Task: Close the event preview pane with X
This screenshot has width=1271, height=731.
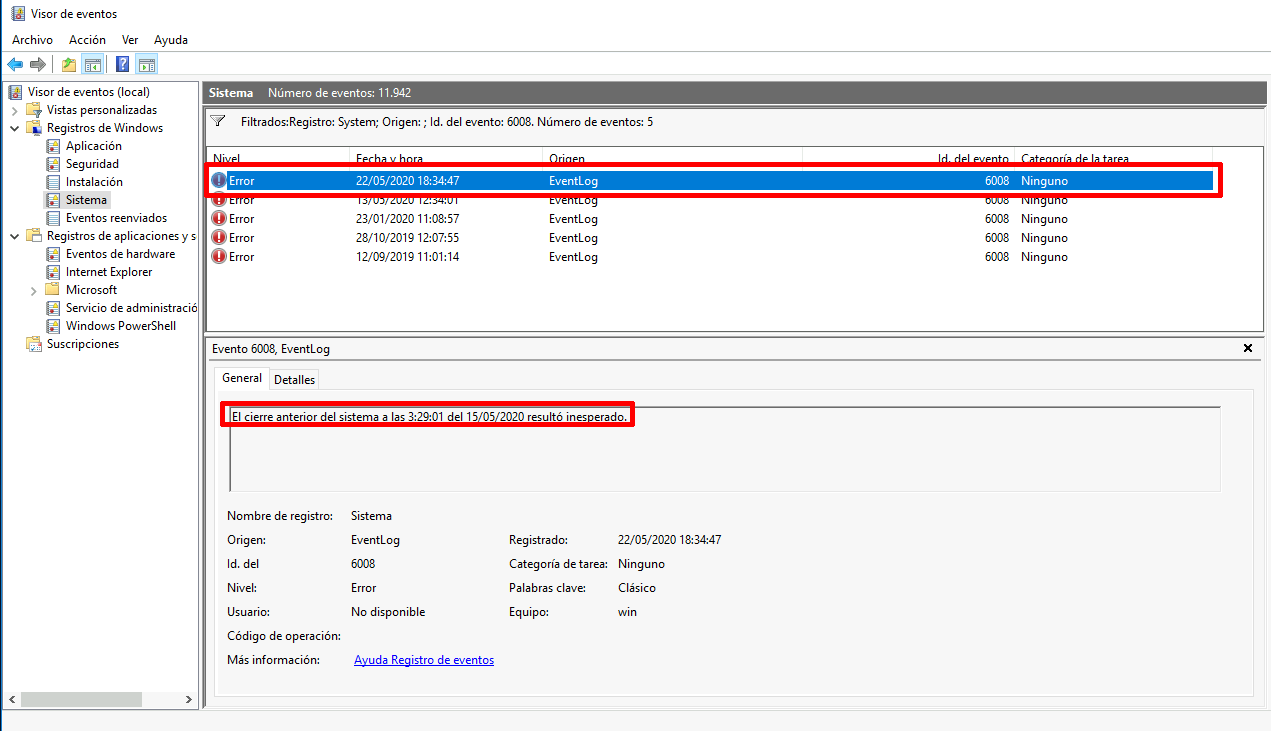Action: pos(1247,348)
